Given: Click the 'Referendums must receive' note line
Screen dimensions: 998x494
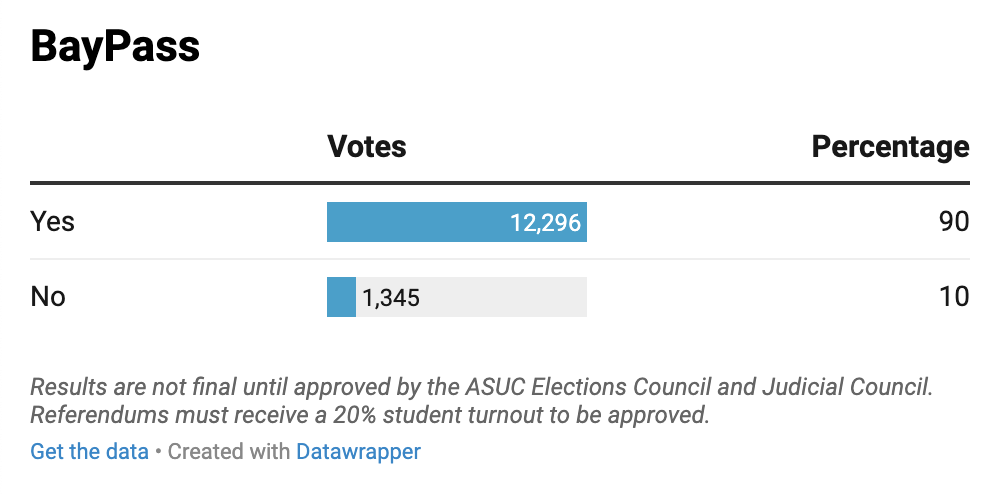Looking at the screenshot, I should [370, 415].
